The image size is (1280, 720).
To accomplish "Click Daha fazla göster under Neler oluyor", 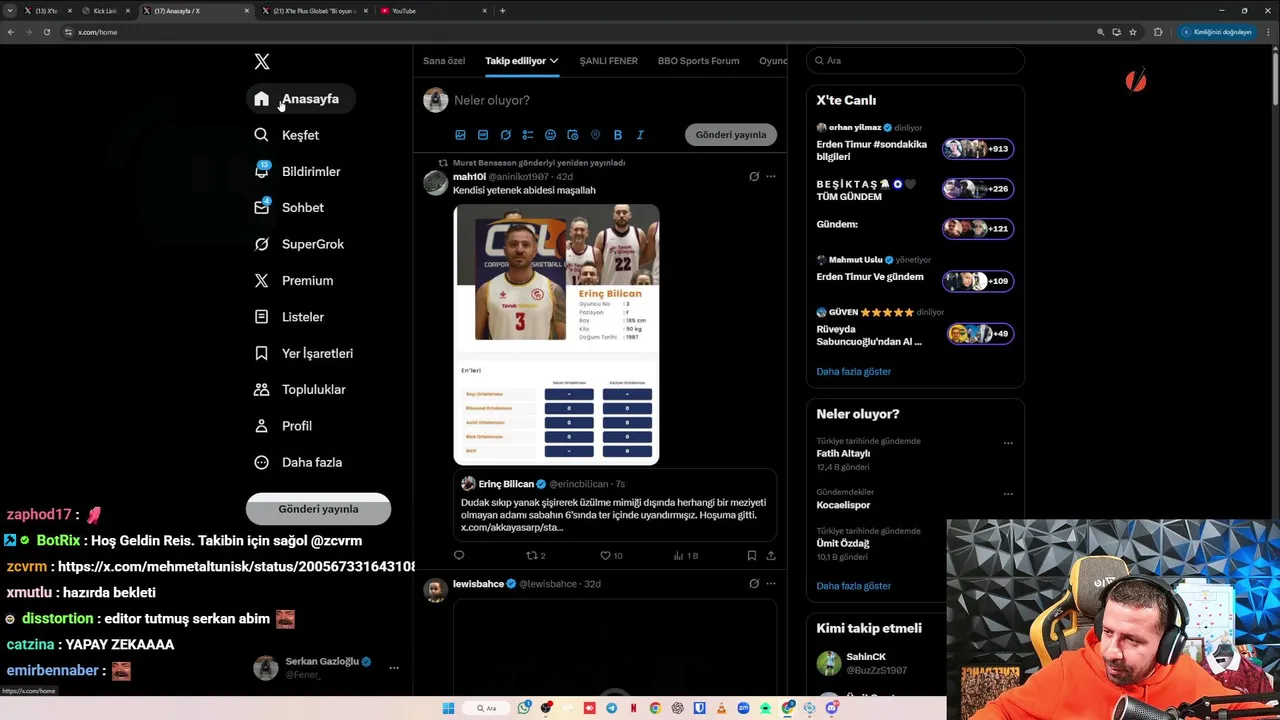I will coord(853,586).
